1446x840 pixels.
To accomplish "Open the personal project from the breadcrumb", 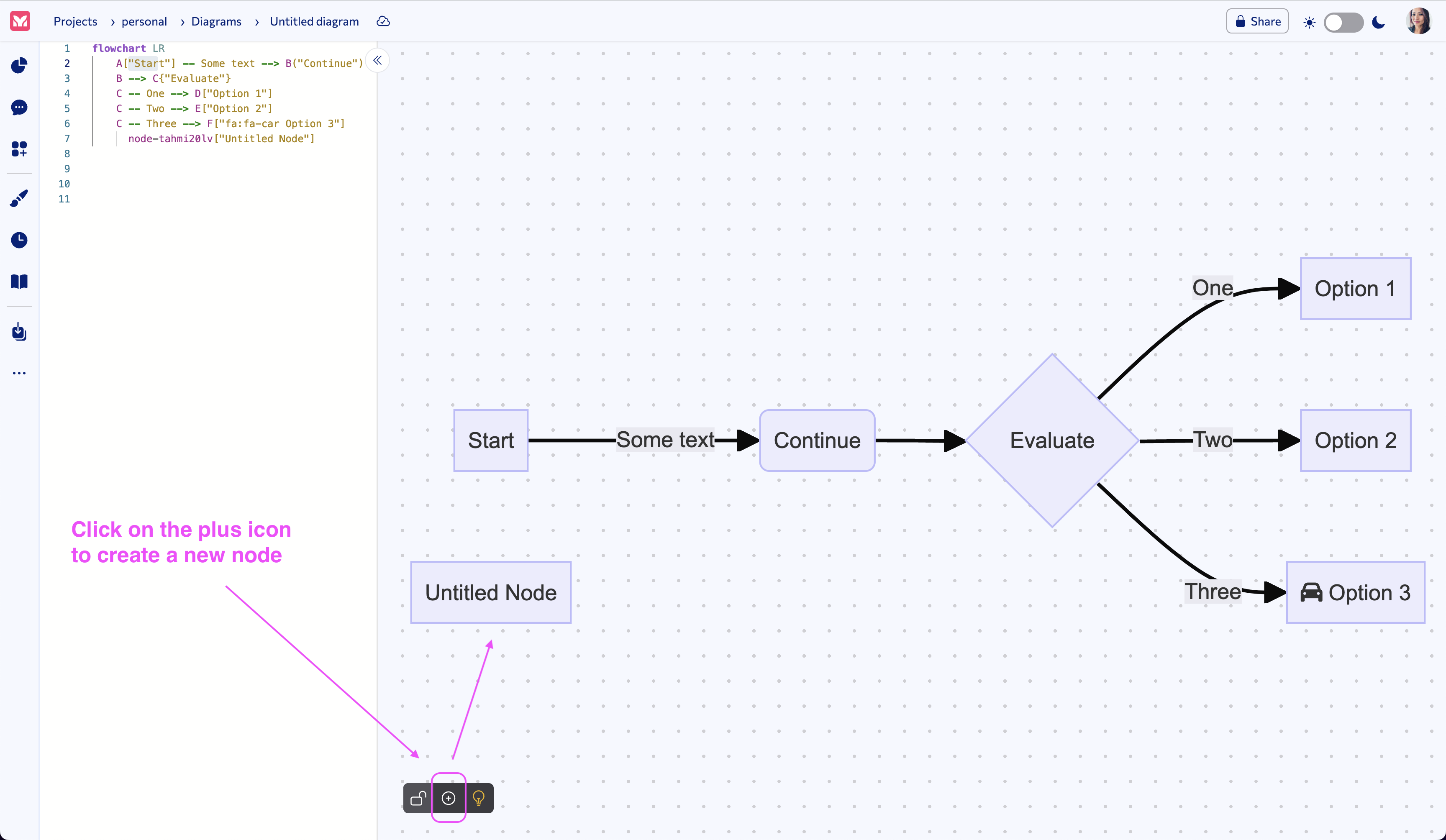I will [144, 21].
